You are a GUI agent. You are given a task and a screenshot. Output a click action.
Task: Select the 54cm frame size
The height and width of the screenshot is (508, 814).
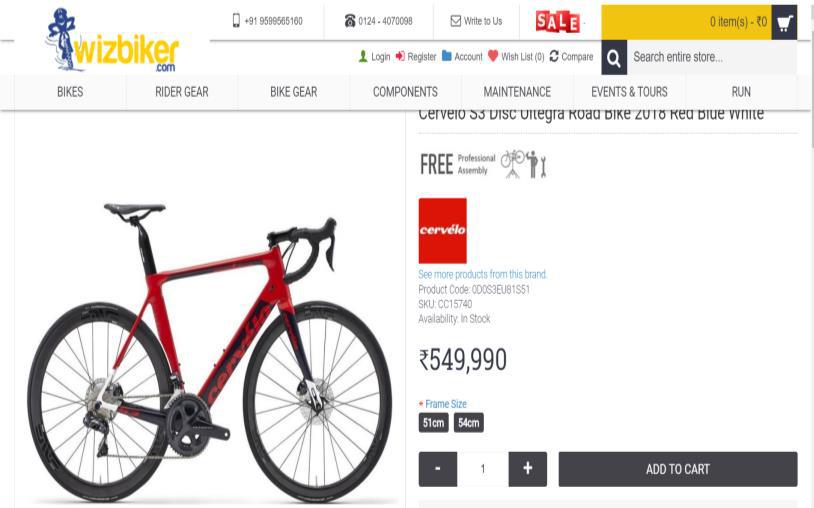pos(469,423)
